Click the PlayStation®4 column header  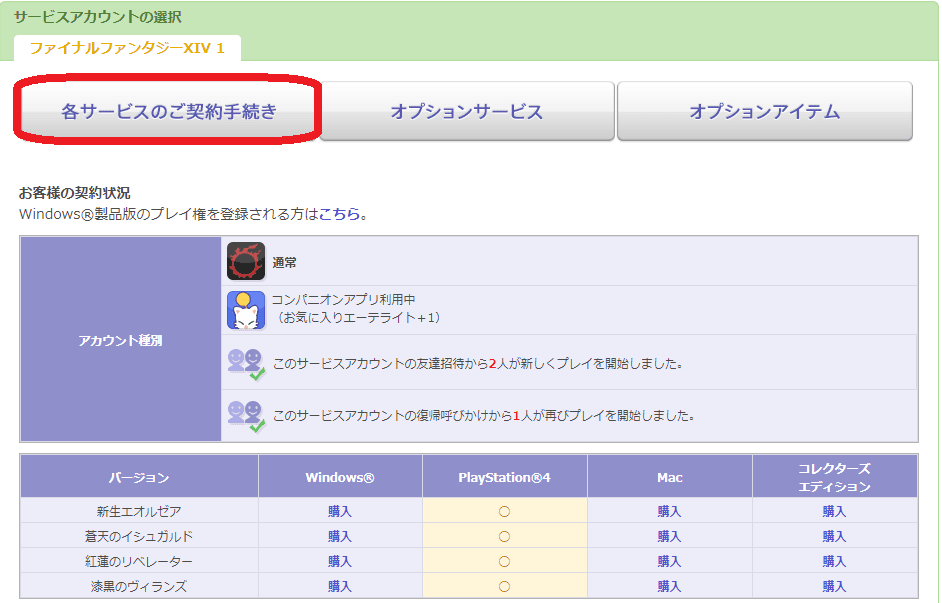point(505,476)
